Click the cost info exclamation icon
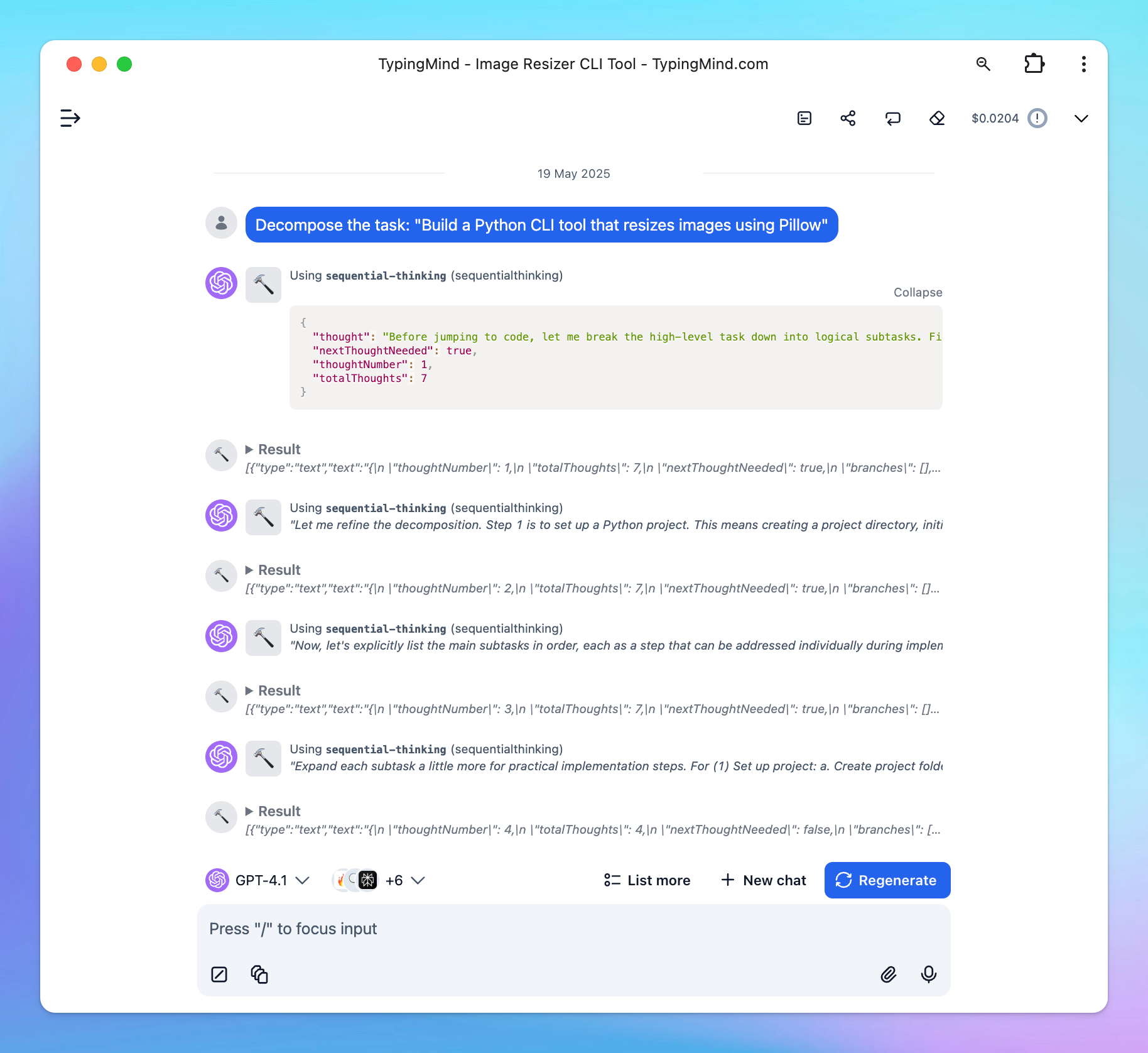1148x1053 pixels. (x=1037, y=118)
